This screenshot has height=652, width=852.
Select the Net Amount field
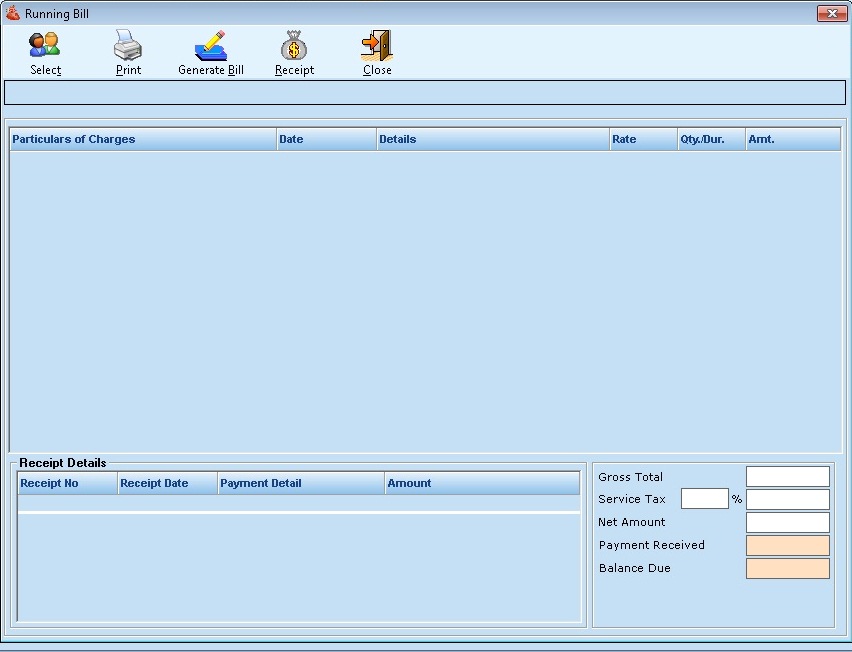tap(788, 522)
